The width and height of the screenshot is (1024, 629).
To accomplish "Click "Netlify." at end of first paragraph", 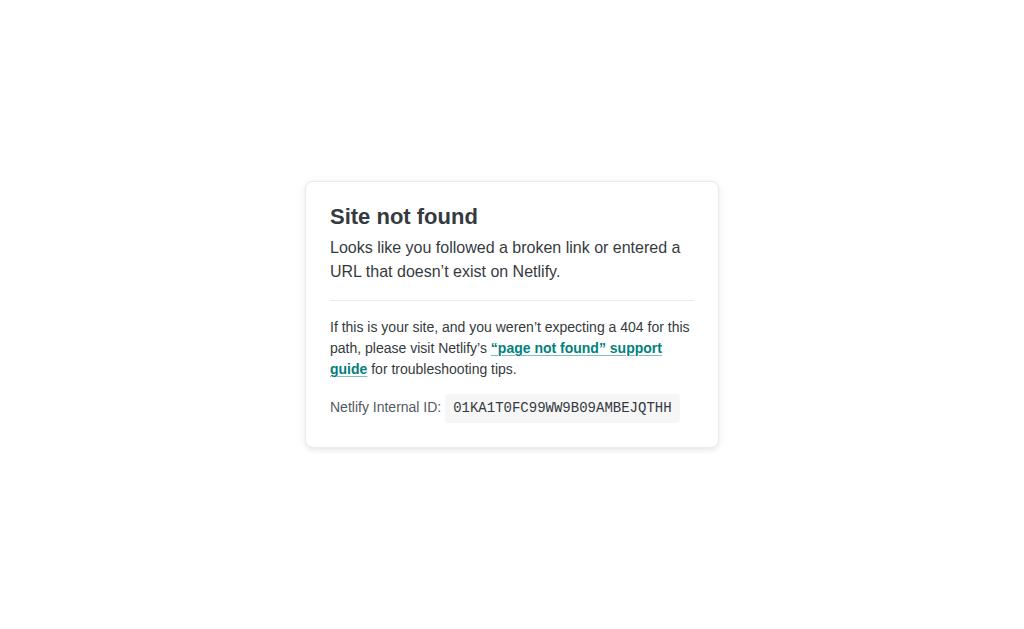I will (536, 271).
